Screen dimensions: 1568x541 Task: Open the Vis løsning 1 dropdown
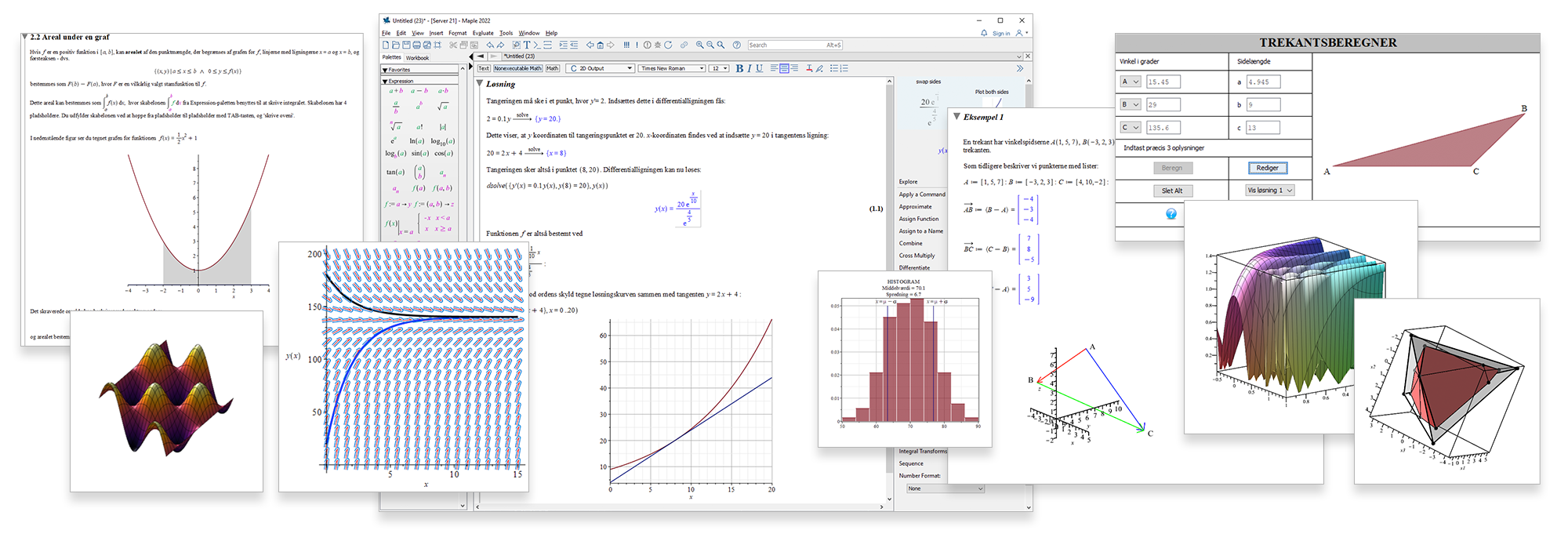[1269, 191]
